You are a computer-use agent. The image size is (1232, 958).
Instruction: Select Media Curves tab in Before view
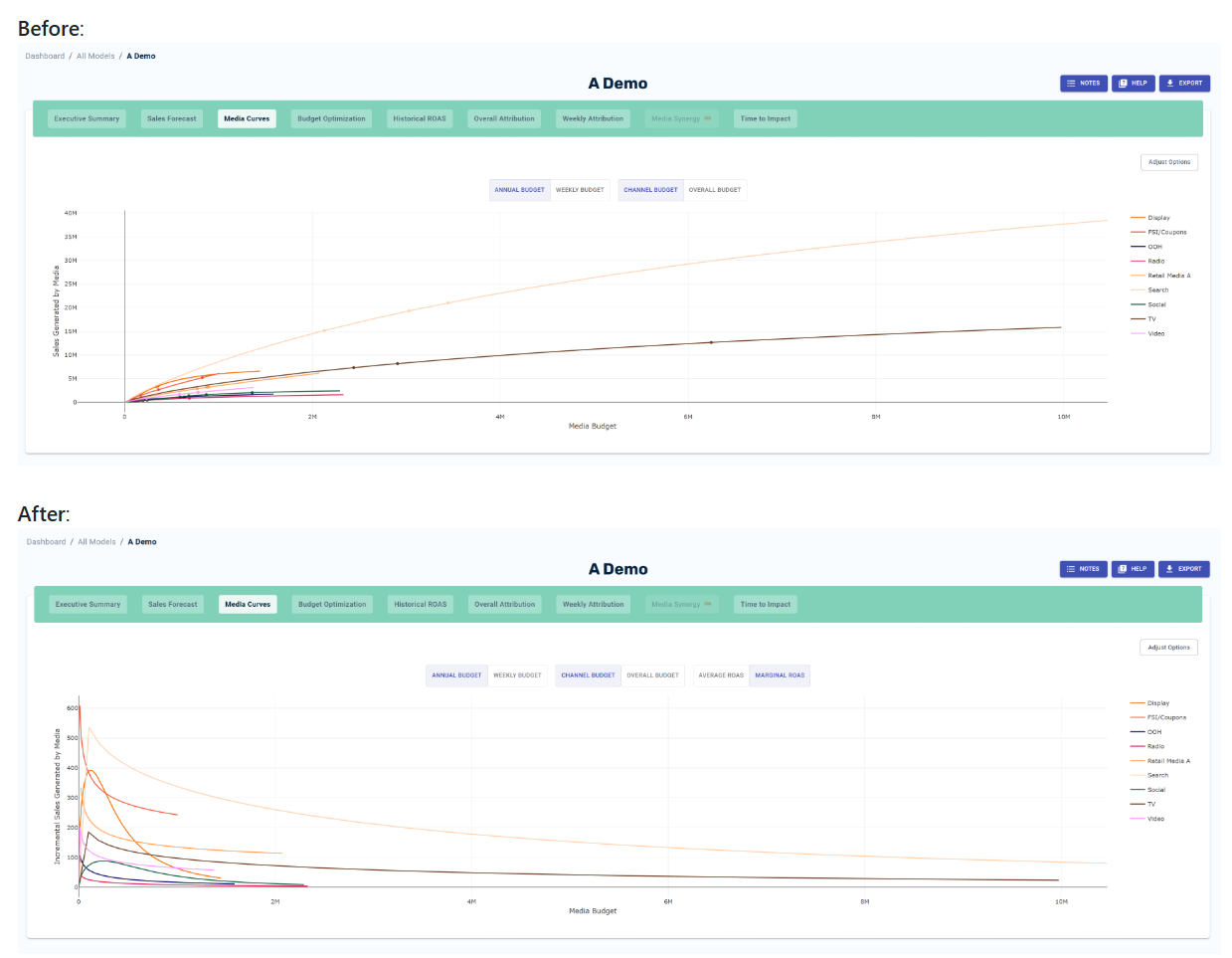(x=247, y=118)
